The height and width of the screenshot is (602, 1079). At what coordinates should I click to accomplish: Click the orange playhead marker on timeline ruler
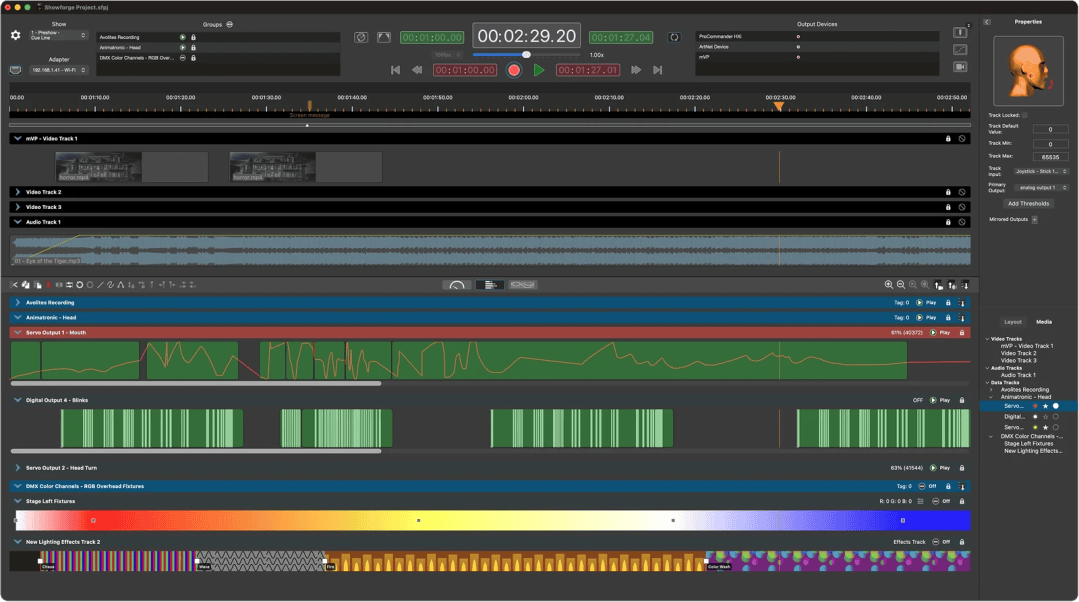point(778,107)
